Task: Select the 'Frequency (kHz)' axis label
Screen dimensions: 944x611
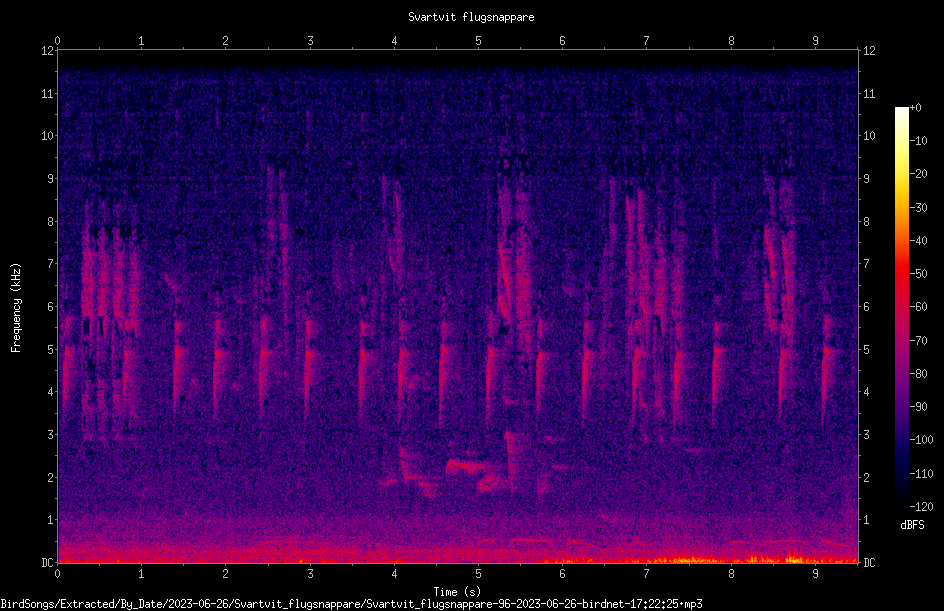Action: tap(16, 307)
